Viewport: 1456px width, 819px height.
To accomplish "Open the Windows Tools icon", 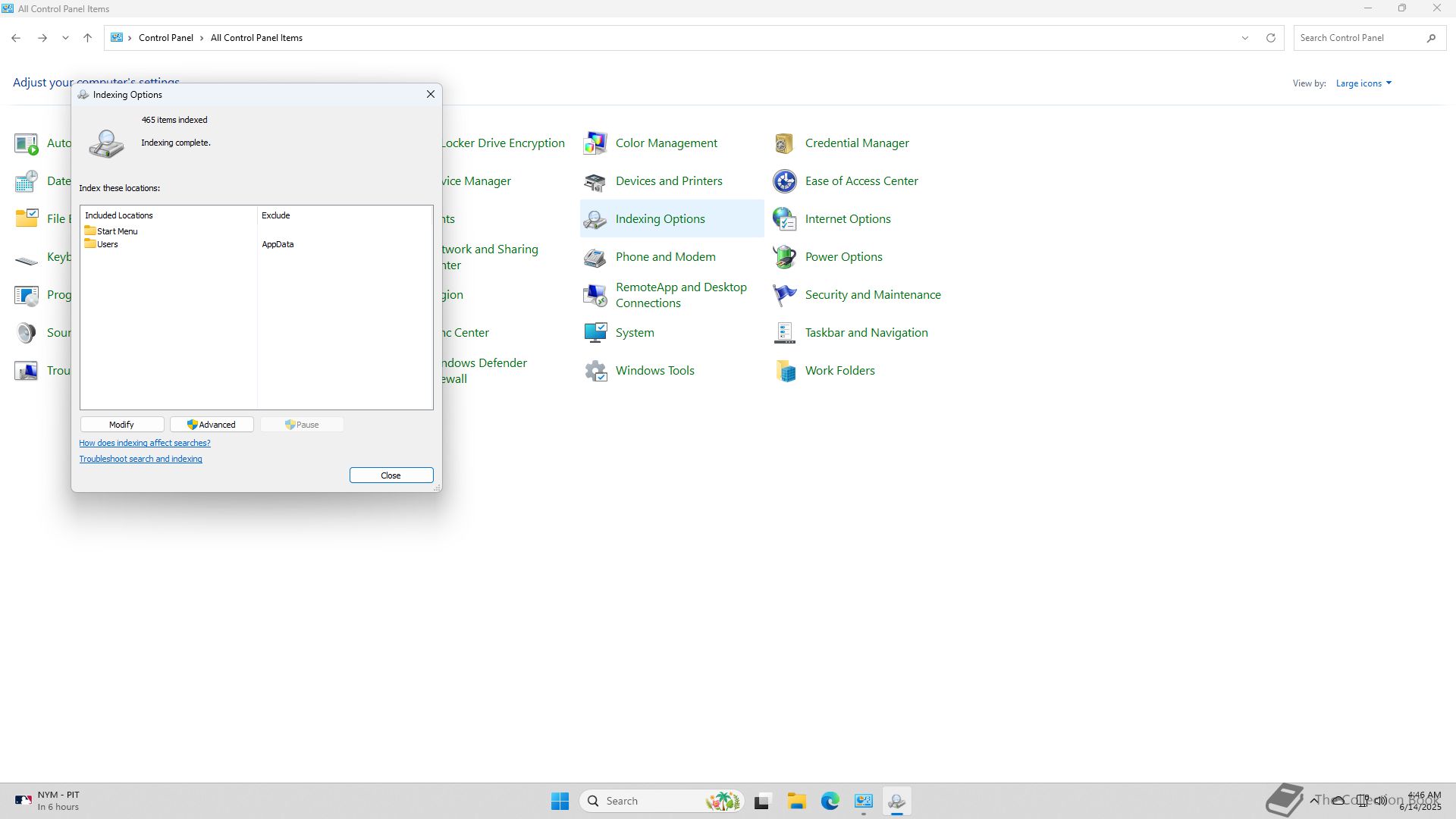I will tap(595, 371).
